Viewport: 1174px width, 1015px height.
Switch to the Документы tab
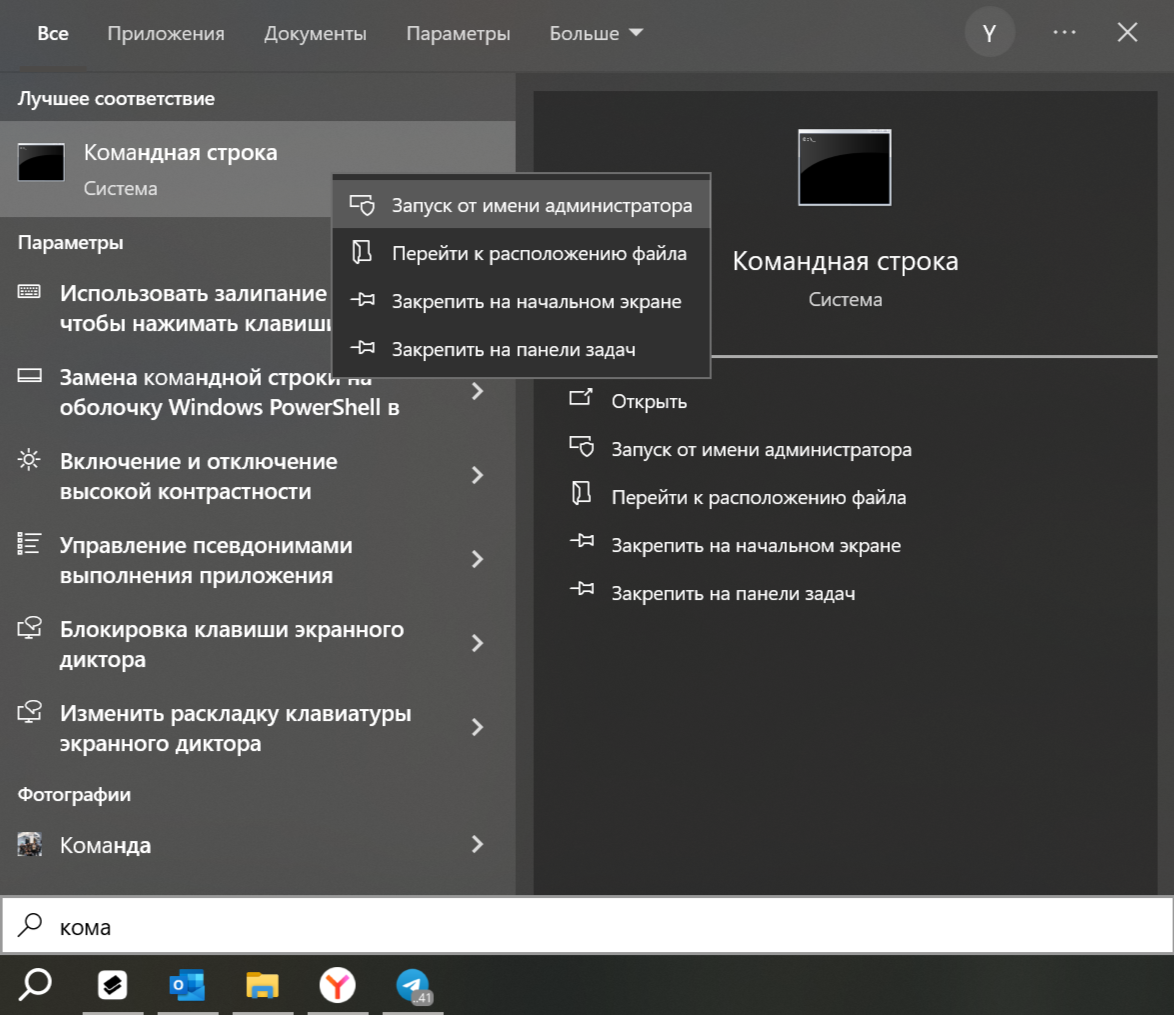(315, 32)
